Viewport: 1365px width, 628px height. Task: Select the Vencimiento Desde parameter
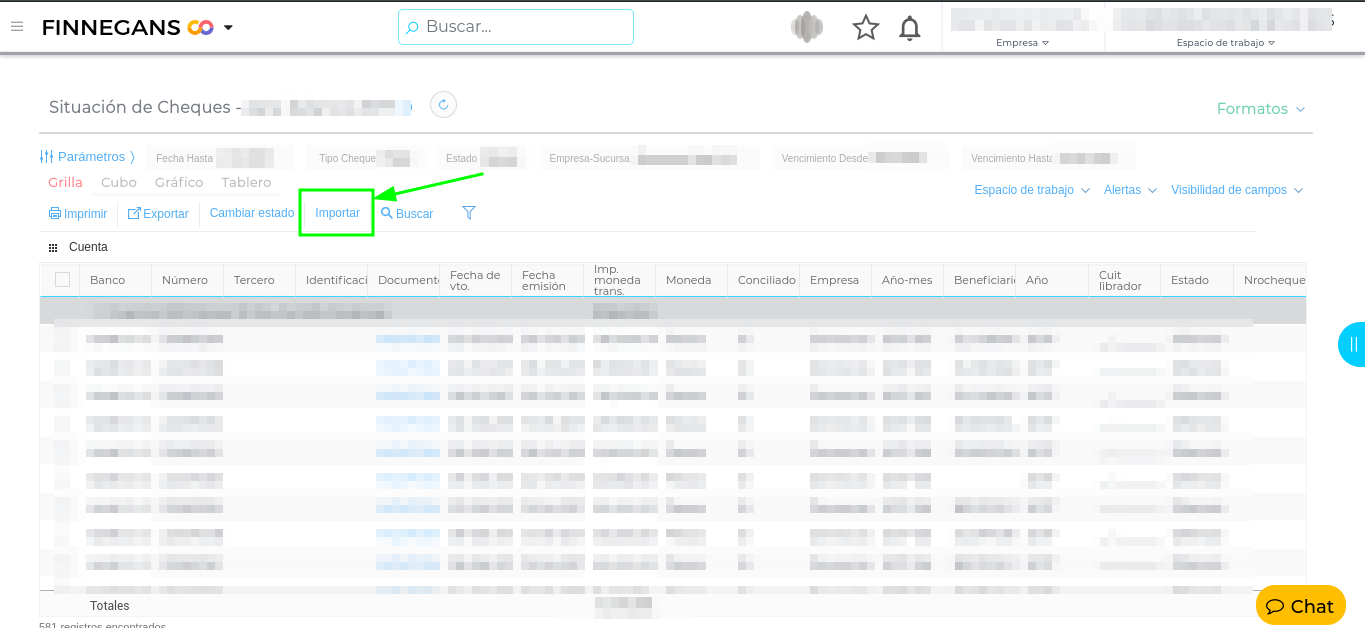click(860, 158)
